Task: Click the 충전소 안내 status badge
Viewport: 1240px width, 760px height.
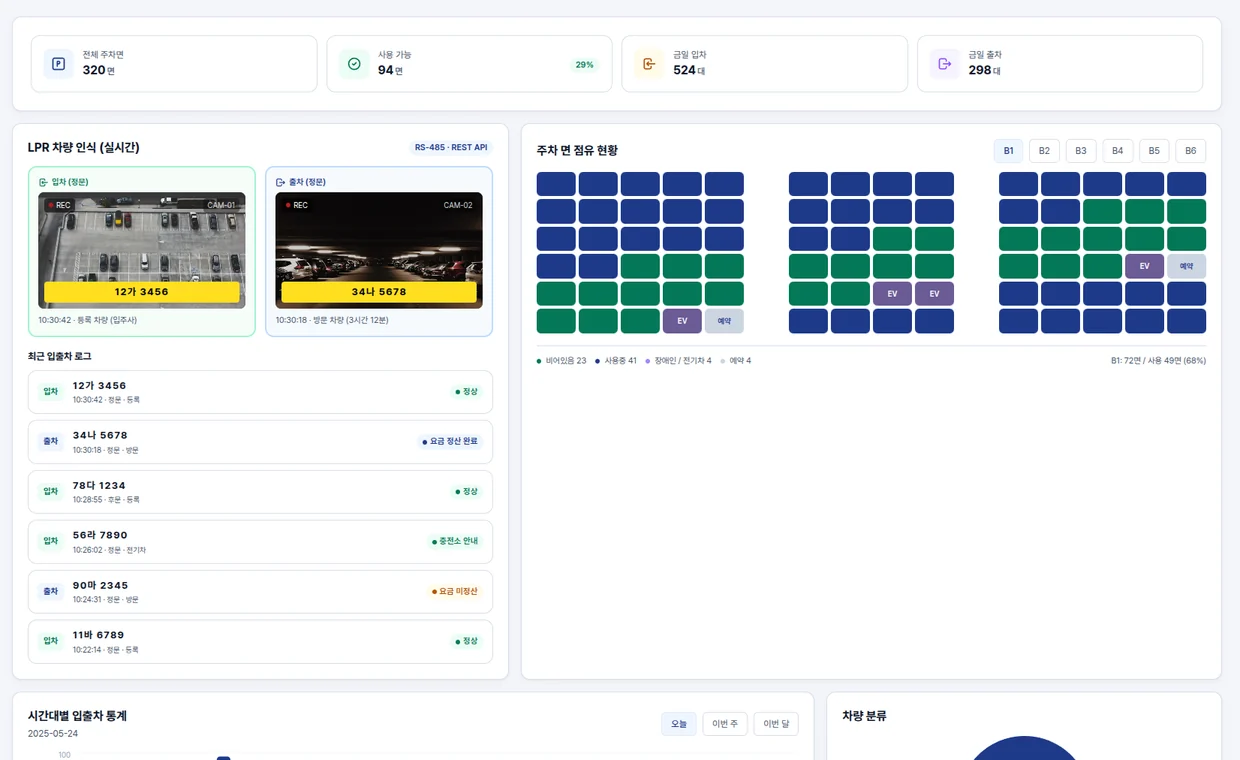Action: coord(455,541)
